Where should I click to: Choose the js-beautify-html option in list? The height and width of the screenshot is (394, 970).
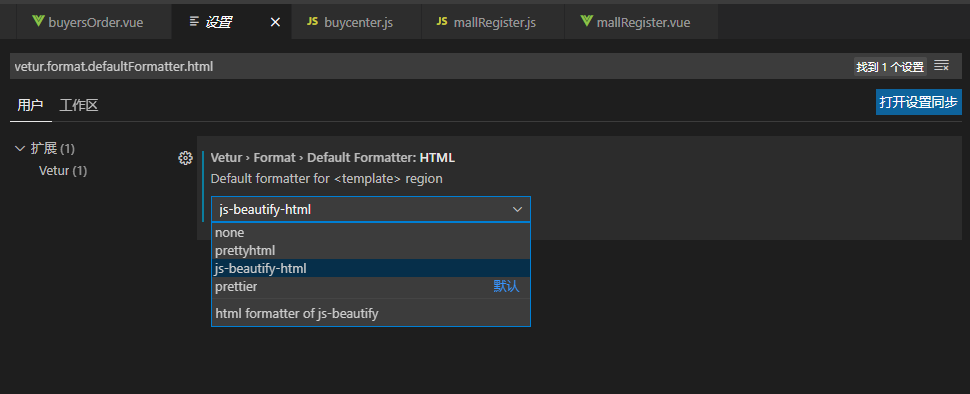(371, 268)
